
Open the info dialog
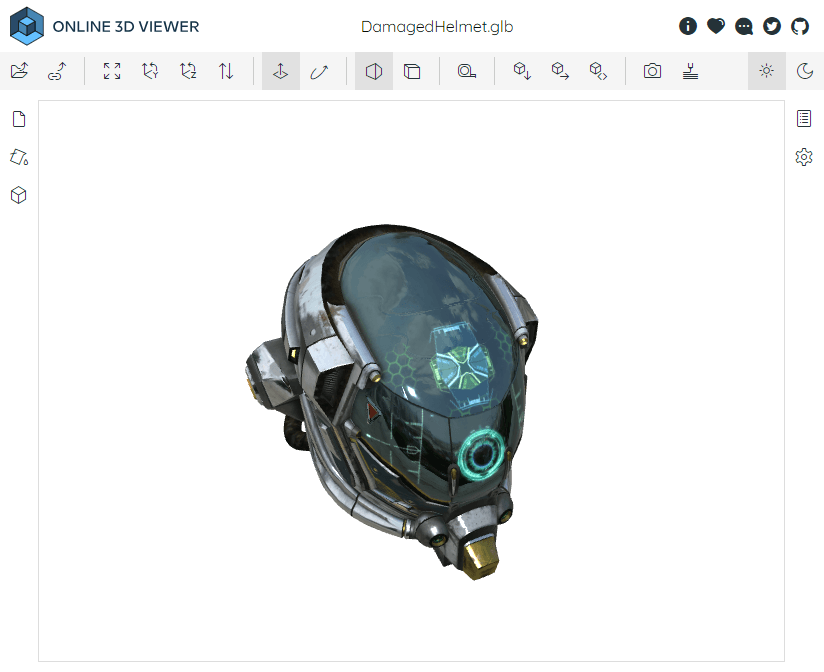(688, 26)
